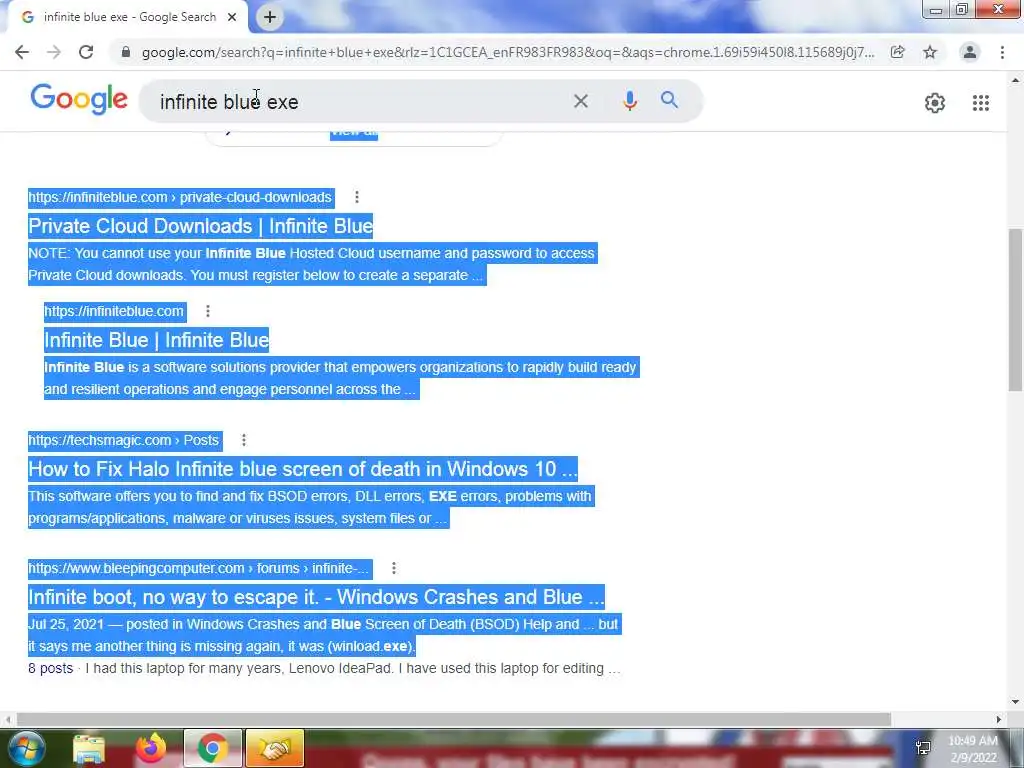
Task: Focus the Google search input field
Action: coord(359,102)
